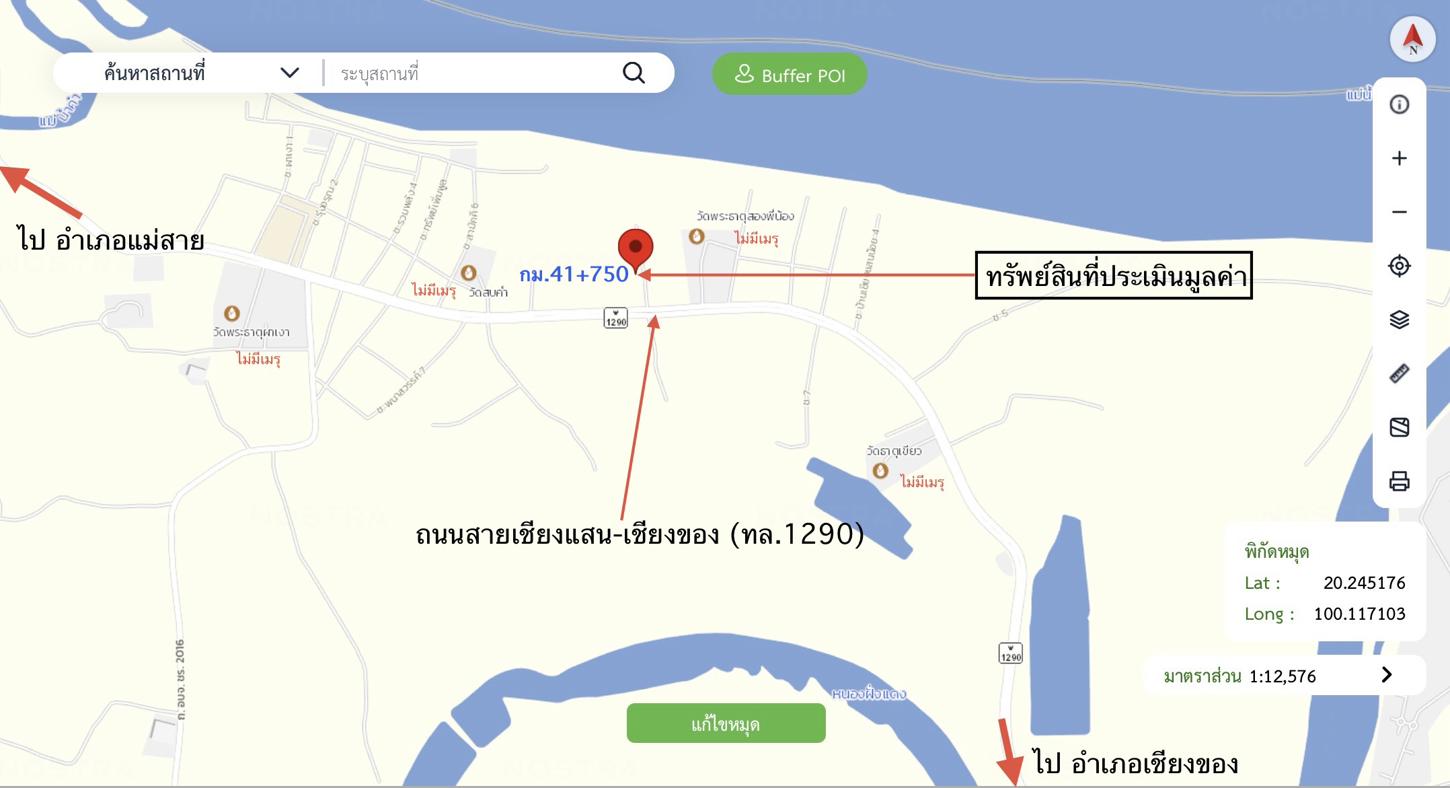Open the print map icon

pos(1399,481)
